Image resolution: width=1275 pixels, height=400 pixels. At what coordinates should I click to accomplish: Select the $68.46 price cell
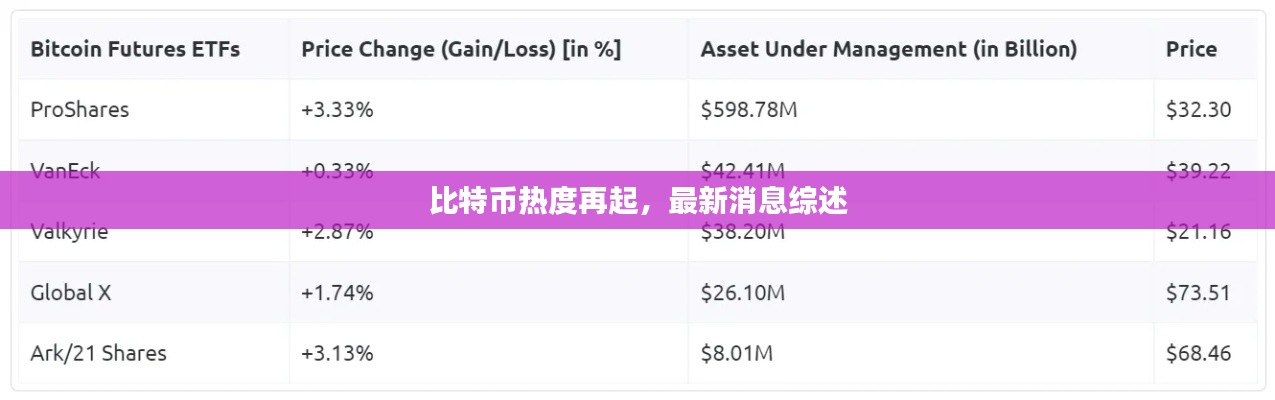pos(1198,353)
